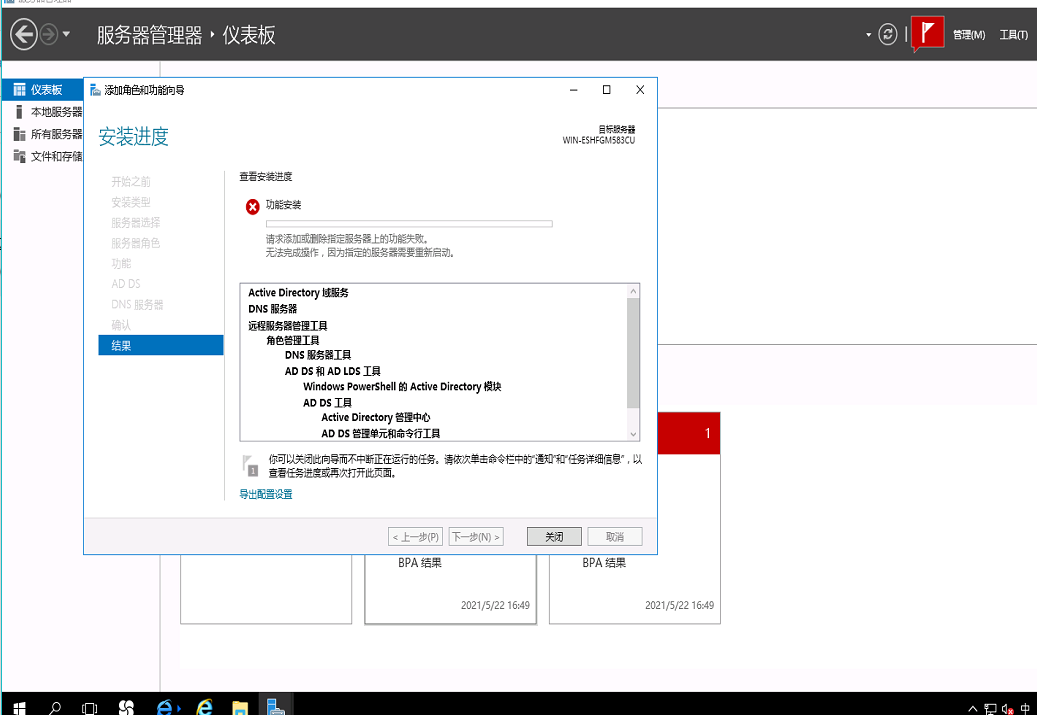The height and width of the screenshot is (715, 1037).
Task: Click the back navigation arrow in Server Manager
Action: coord(24,34)
